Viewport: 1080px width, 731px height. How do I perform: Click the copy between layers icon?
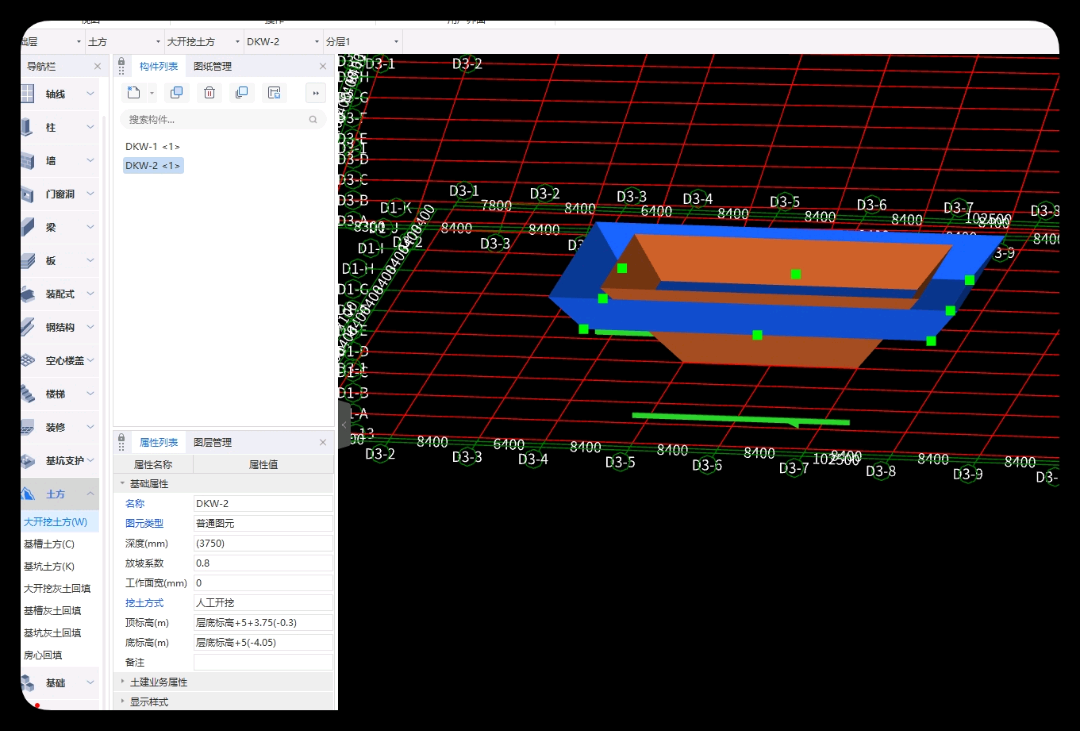point(242,93)
